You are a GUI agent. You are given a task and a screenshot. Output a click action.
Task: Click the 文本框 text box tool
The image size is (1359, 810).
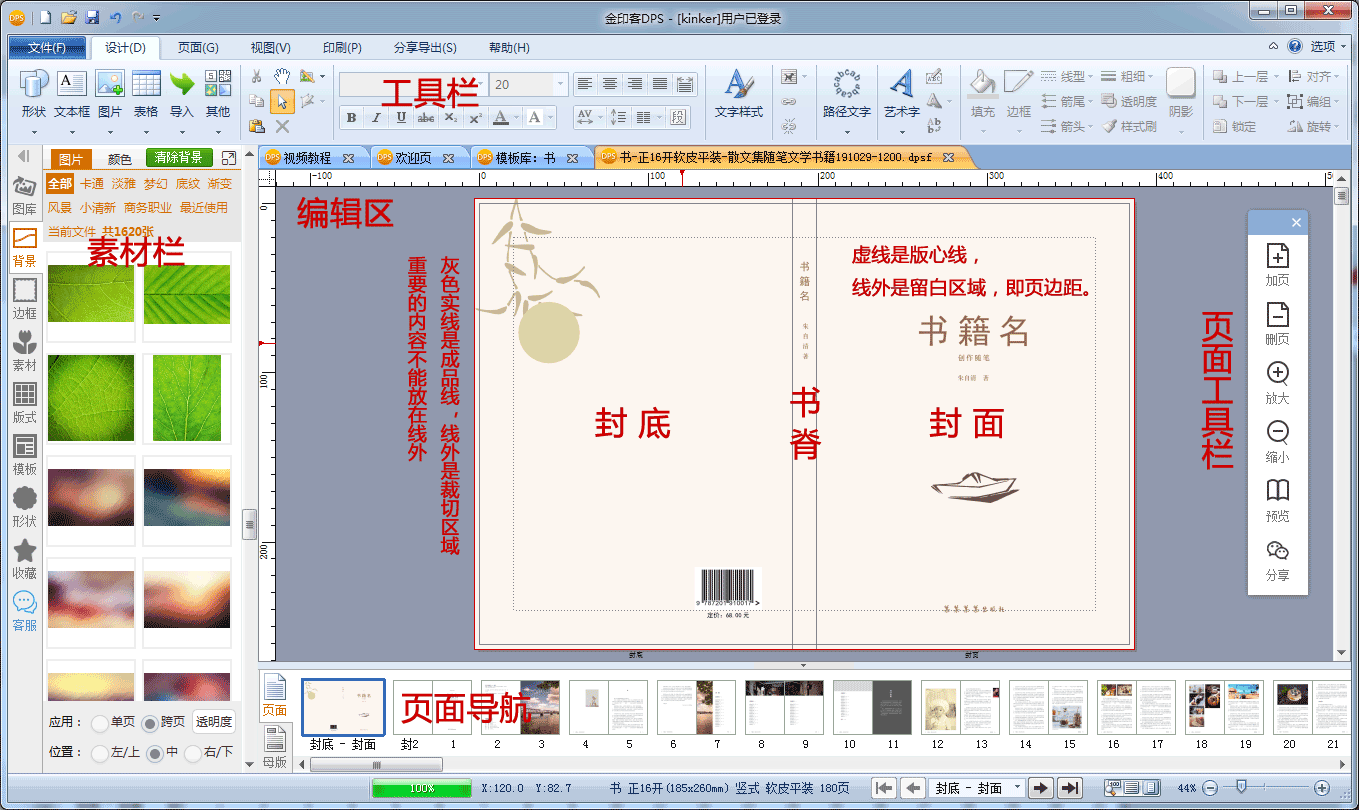tap(71, 93)
